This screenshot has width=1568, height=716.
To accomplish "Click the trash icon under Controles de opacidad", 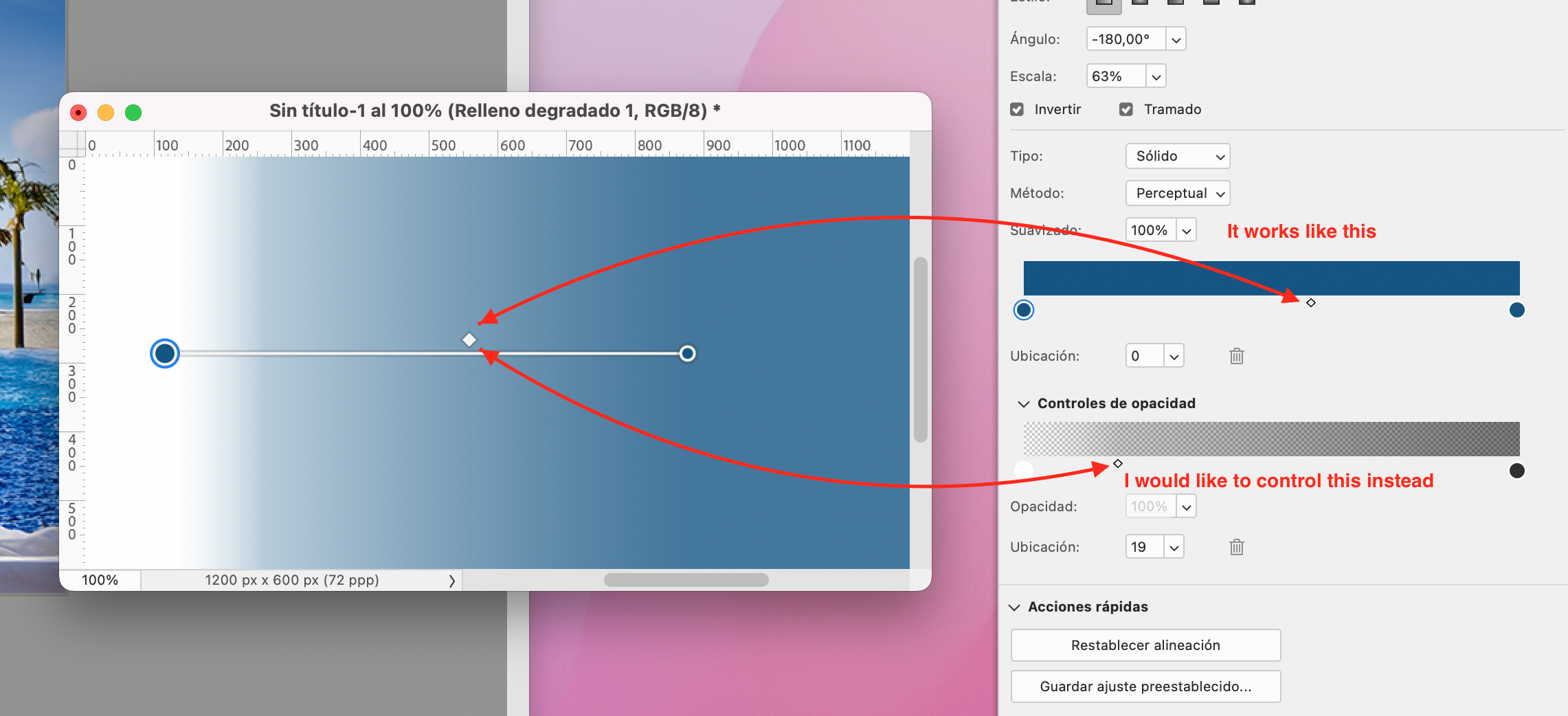I will point(1236,547).
